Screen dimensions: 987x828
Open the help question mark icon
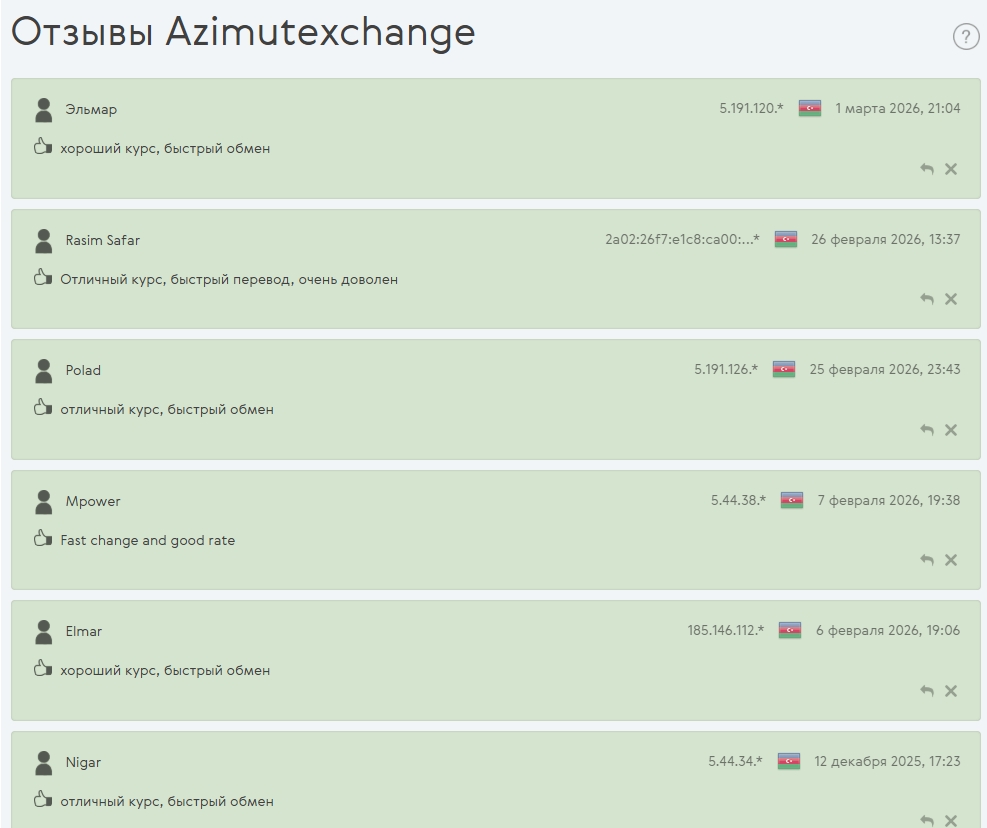(965, 37)
